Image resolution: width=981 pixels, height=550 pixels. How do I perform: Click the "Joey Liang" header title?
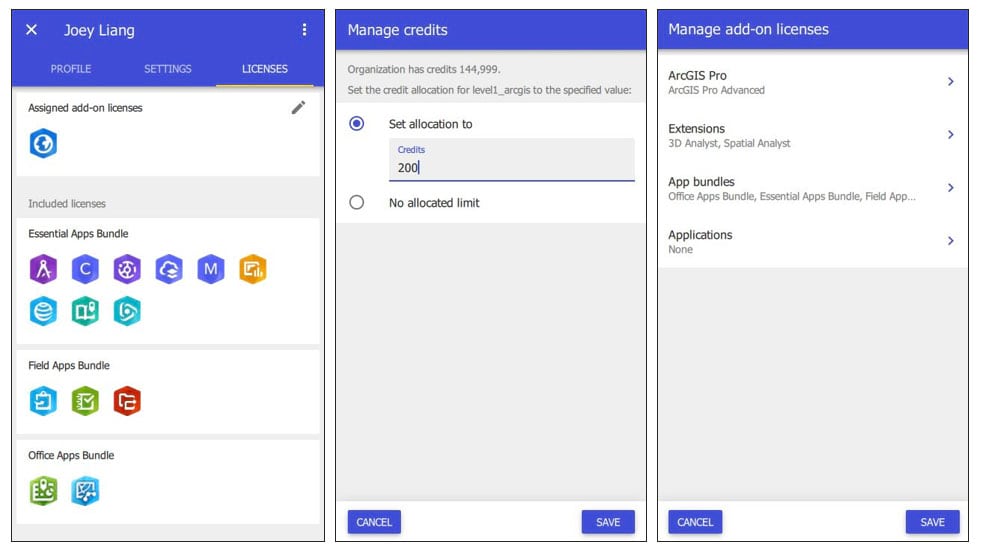pos(99,30)
